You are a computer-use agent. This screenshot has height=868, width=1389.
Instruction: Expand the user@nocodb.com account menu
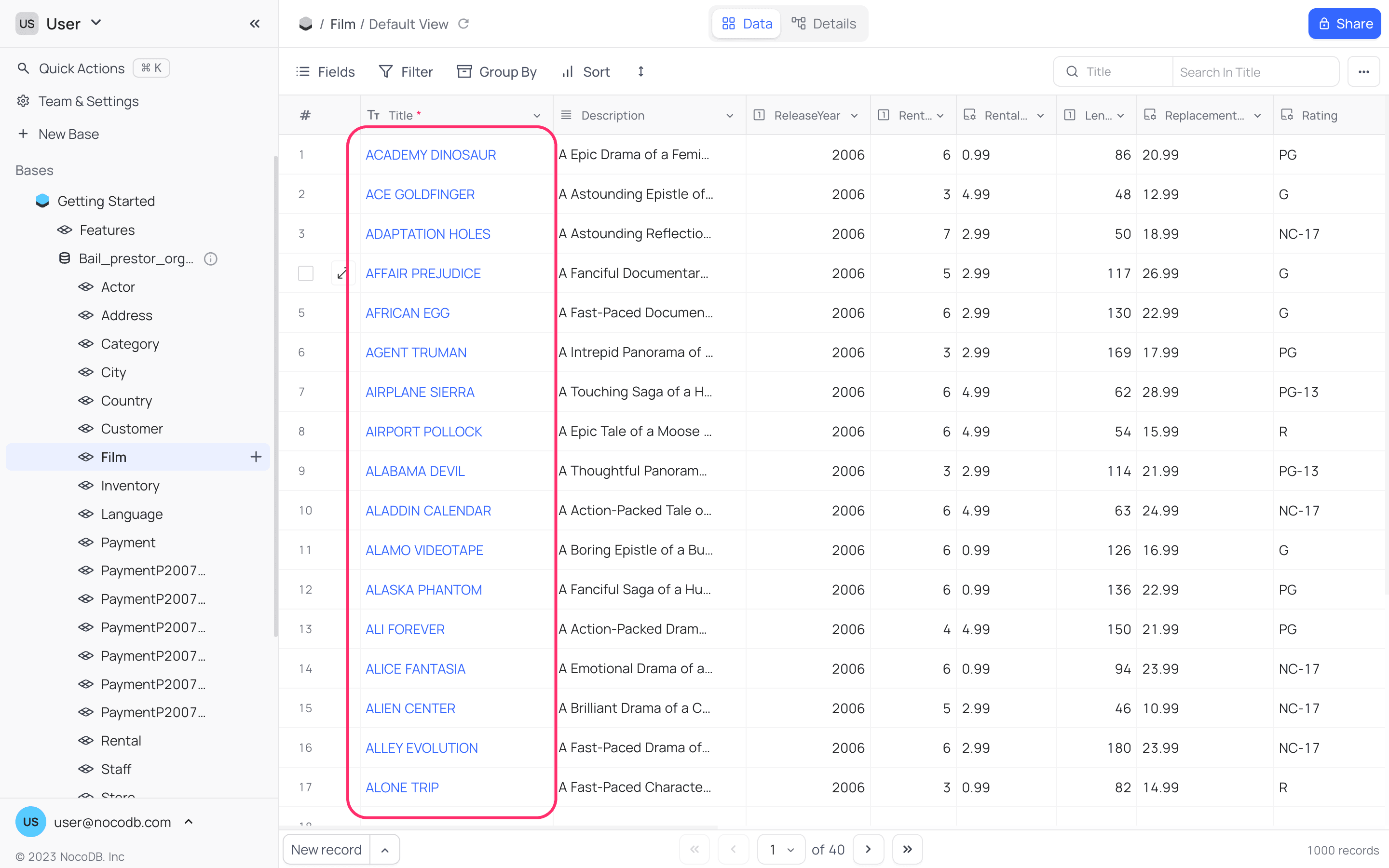coord(189,822)
